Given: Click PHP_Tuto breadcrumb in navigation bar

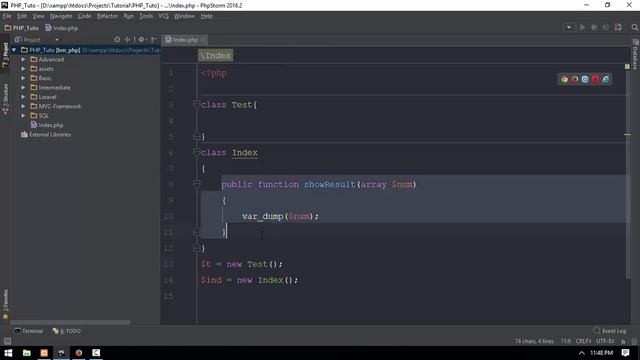Looking at the screenshot, I should 21,28.
